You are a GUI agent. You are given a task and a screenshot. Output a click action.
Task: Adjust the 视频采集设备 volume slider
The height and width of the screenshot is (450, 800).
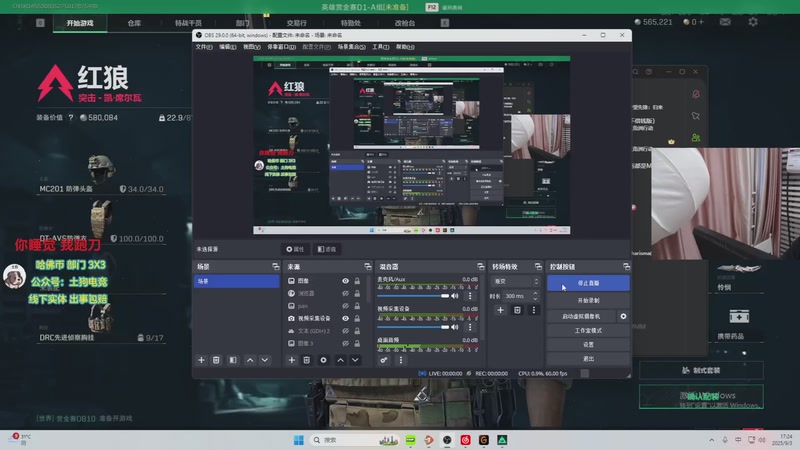(413, 327)
